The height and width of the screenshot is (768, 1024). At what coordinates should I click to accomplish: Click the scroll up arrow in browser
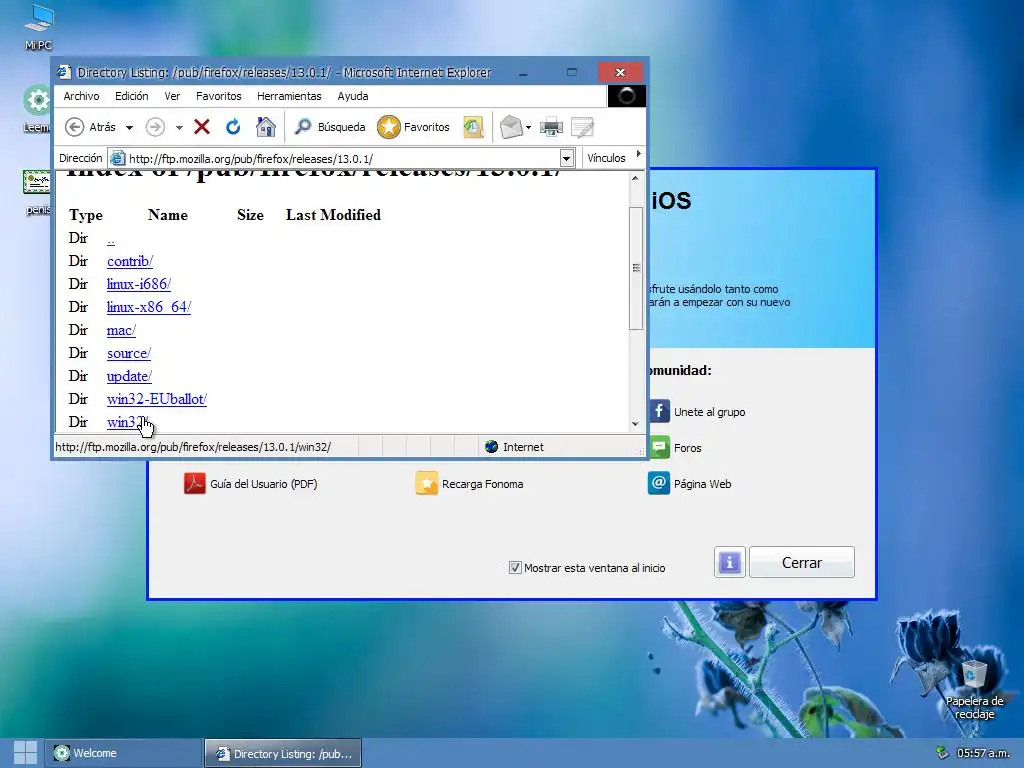635,178
